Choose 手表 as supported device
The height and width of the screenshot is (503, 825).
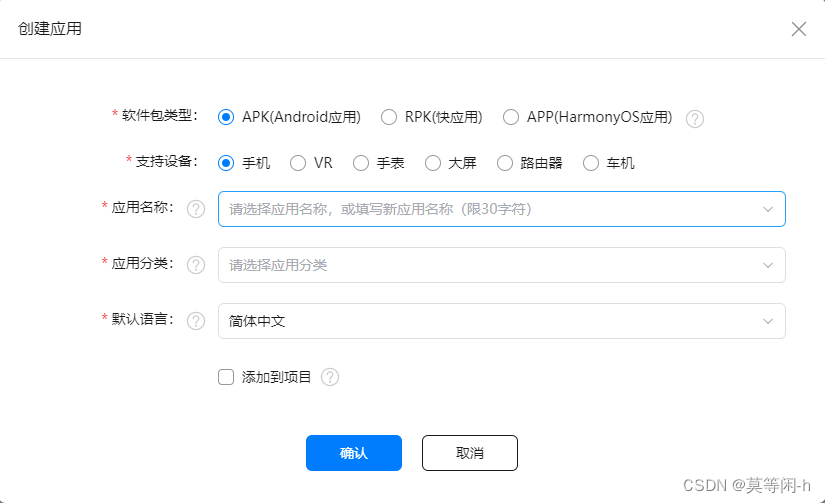(x=361, y=163)
